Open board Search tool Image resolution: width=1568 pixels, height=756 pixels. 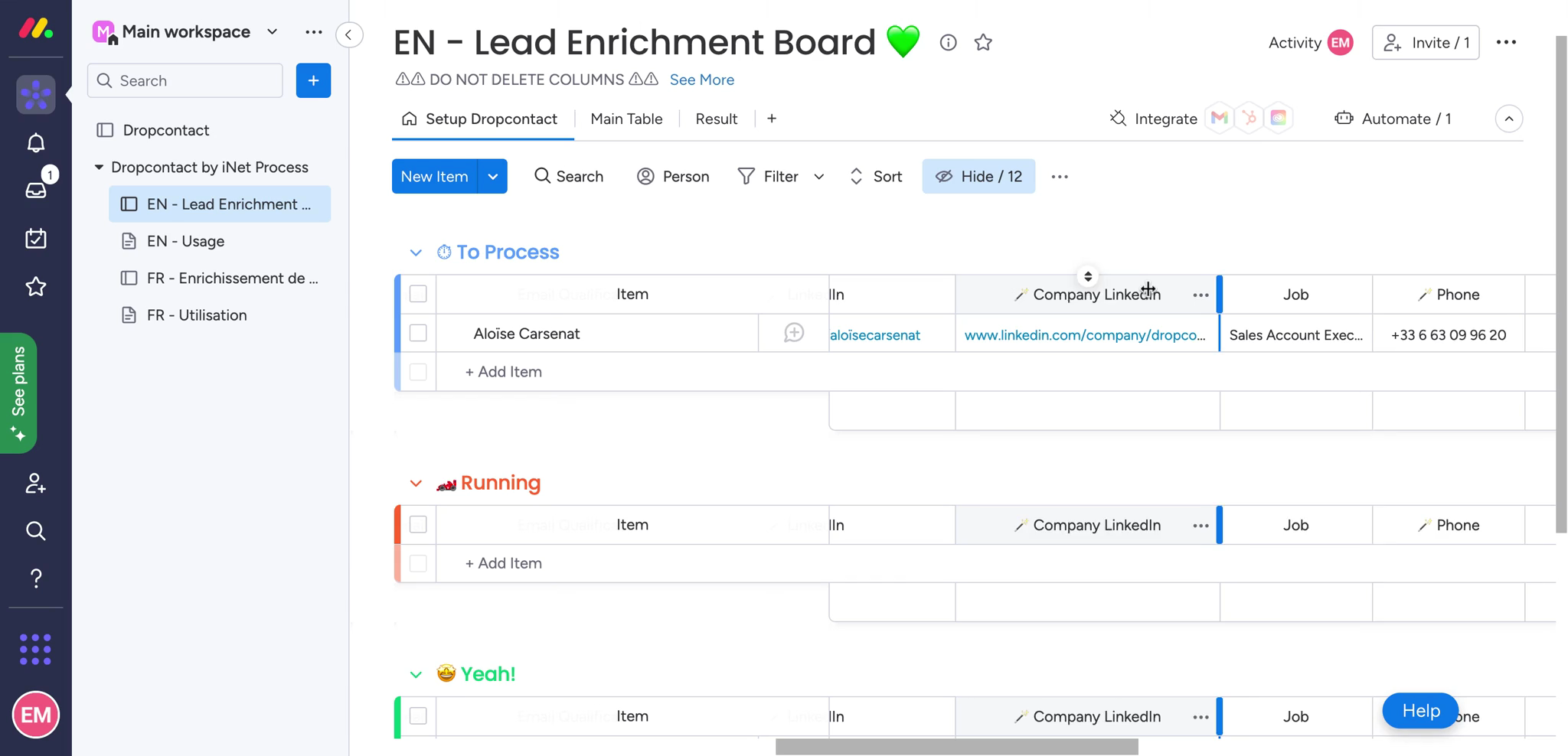tap(569, 177)
